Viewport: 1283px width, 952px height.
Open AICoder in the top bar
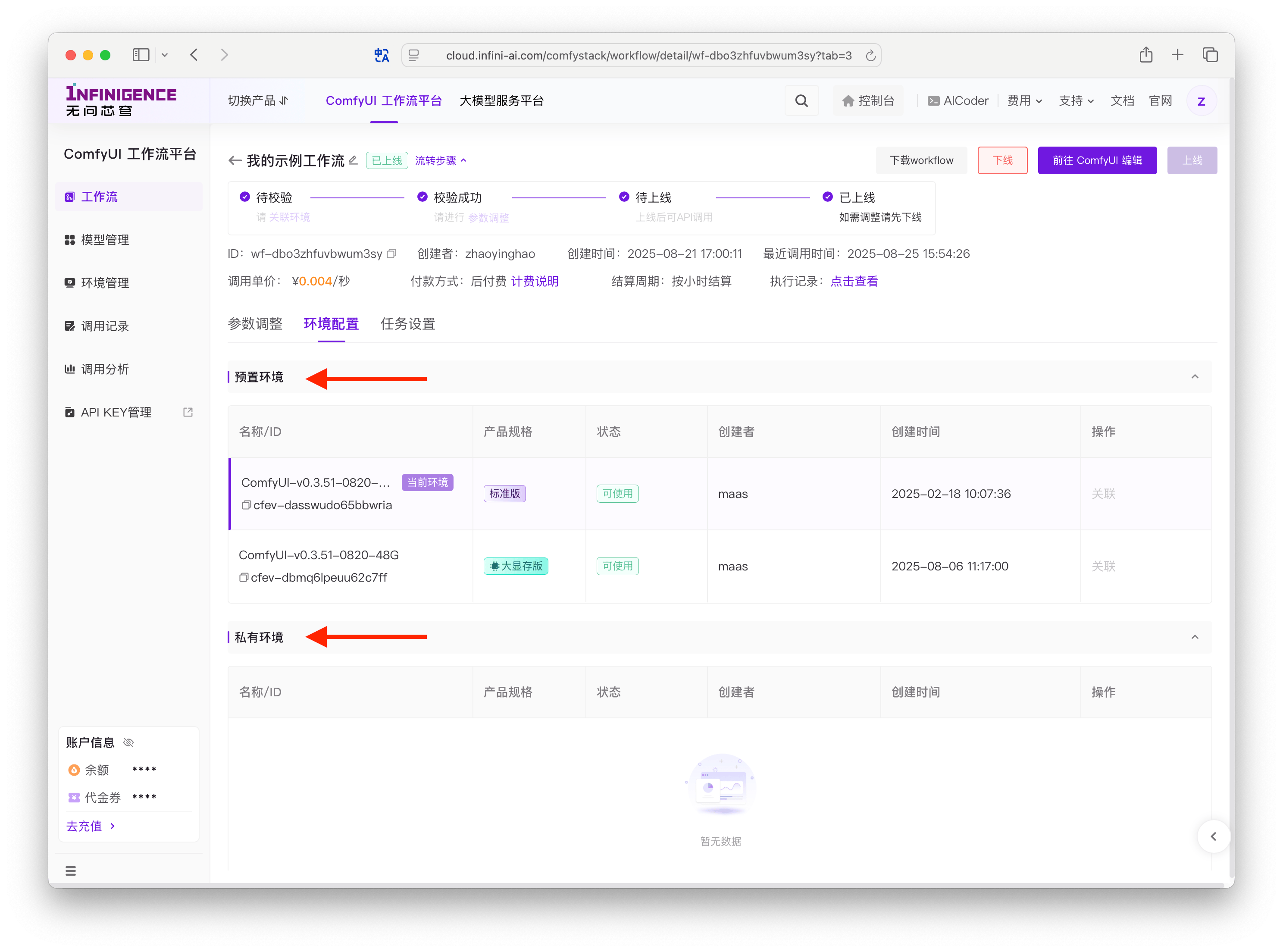[x=958, y=101]
